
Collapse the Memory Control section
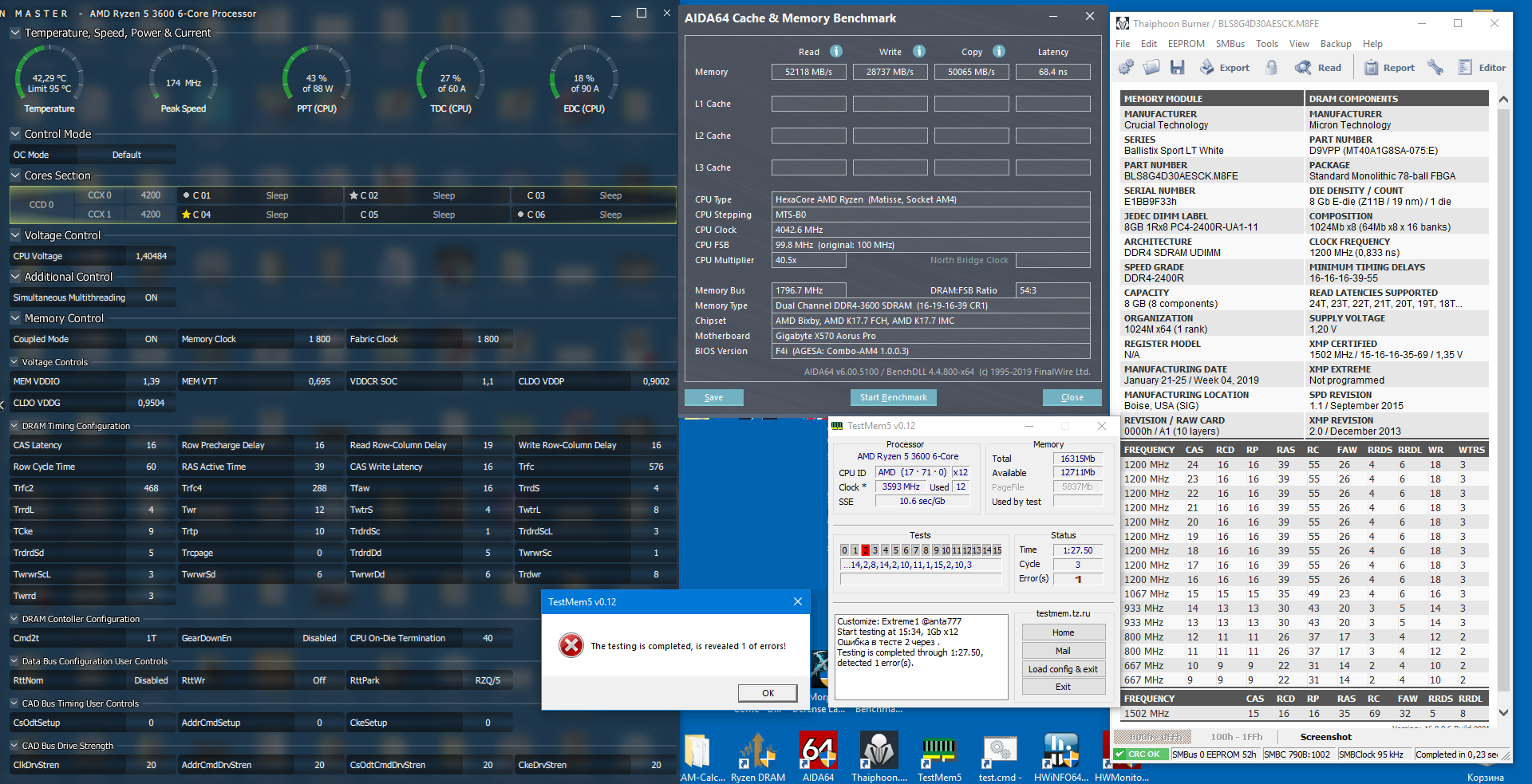click(x=15, y=318)
